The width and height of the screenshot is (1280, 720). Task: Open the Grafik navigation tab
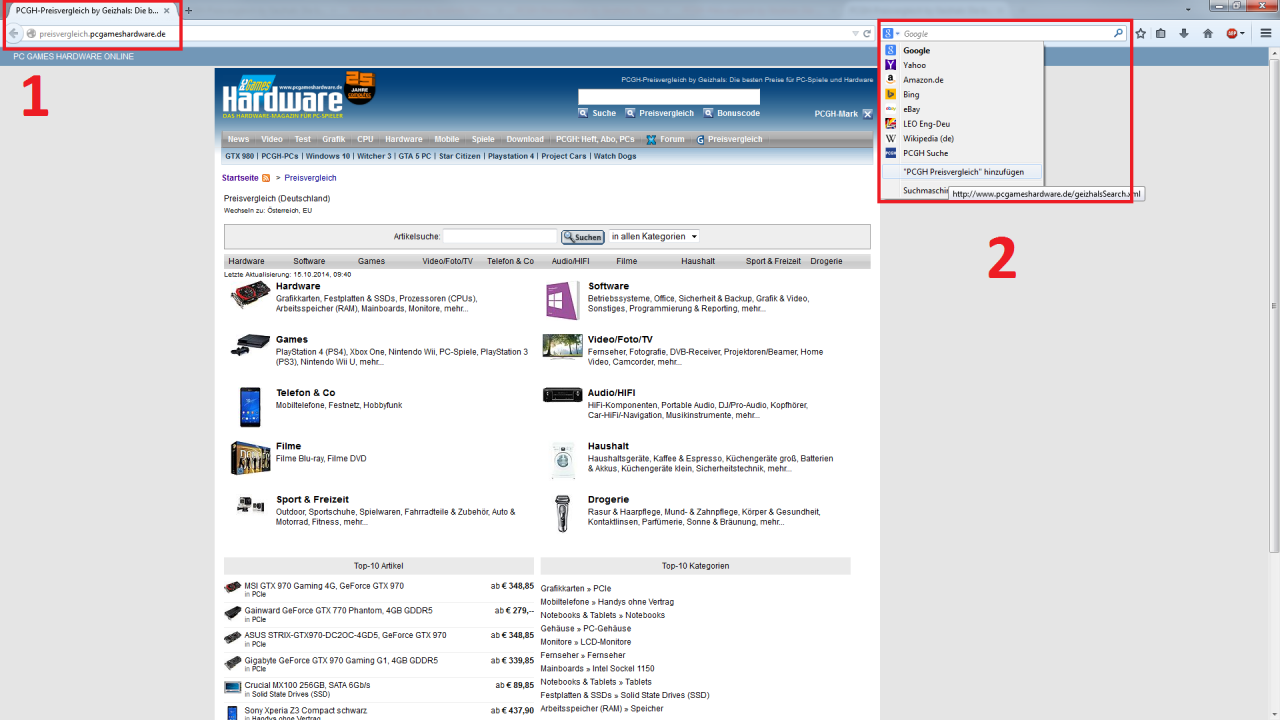tap(333, 139)
